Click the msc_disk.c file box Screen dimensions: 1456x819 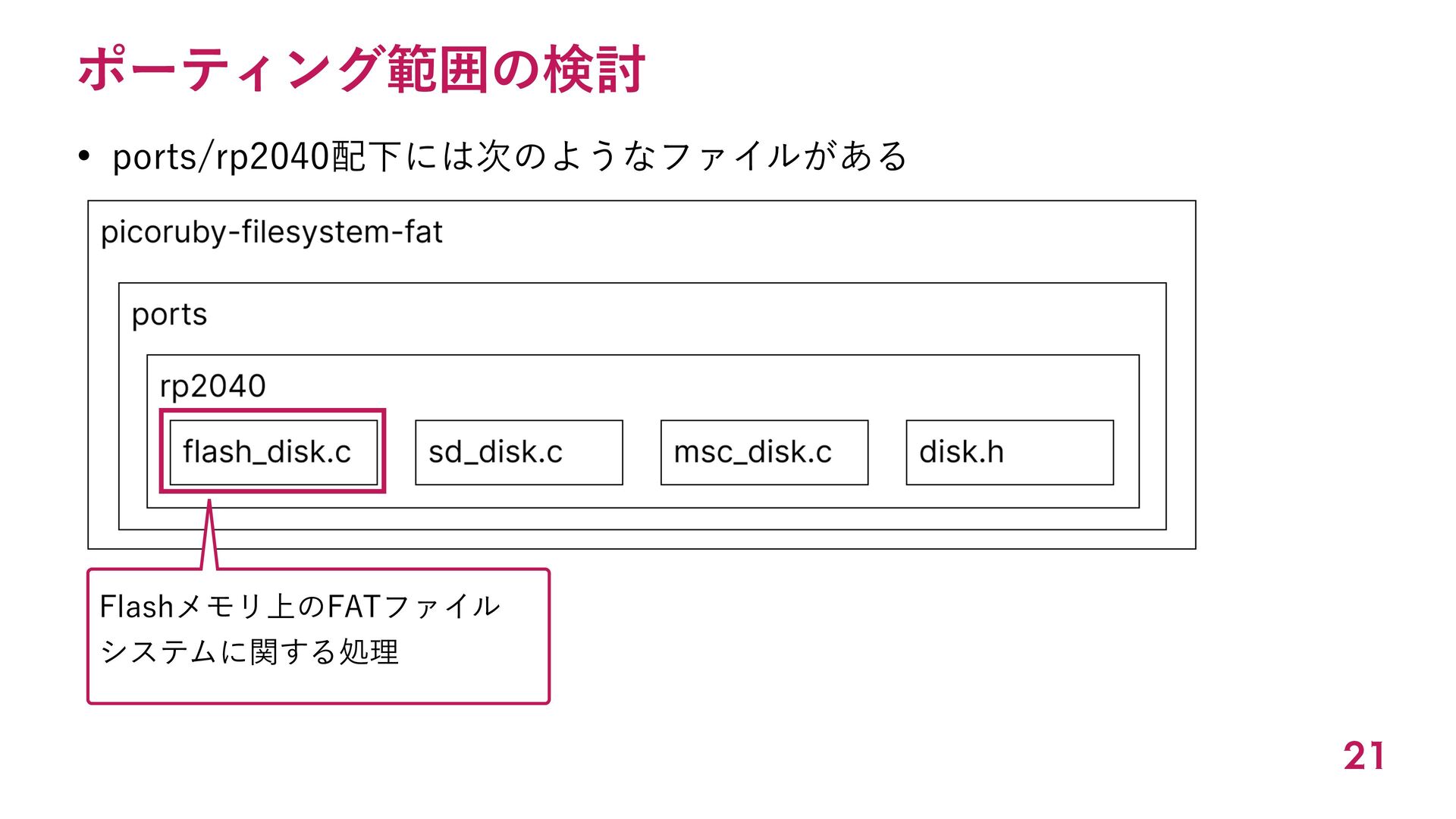click(764, 452)
